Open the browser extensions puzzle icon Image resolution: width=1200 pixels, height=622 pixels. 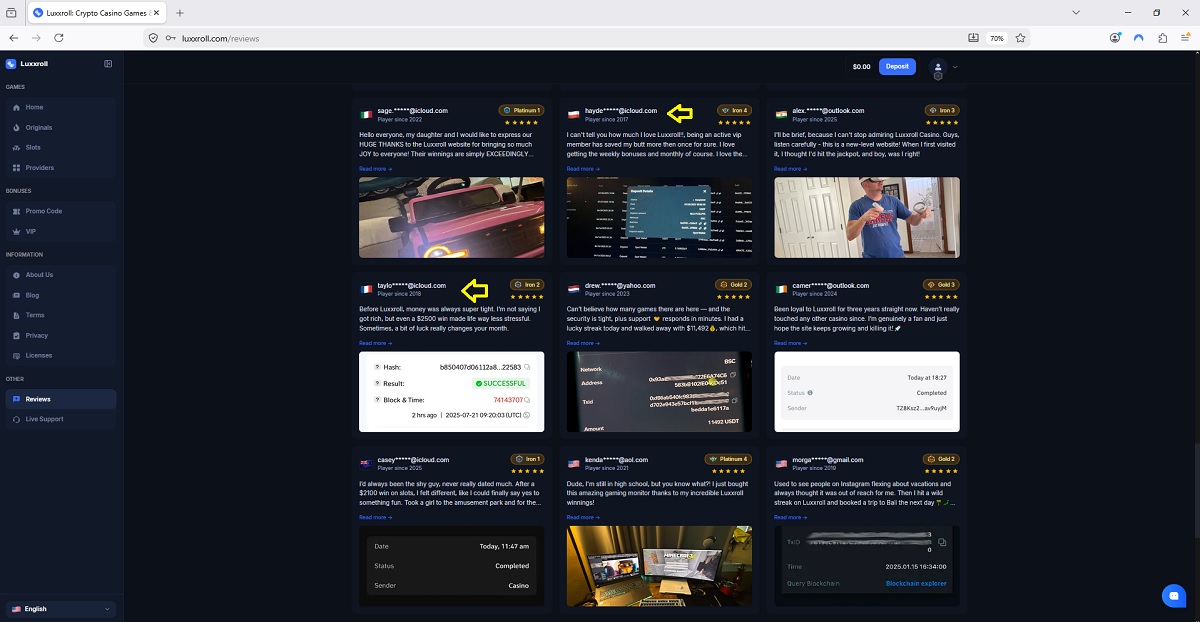(1163, 38)
